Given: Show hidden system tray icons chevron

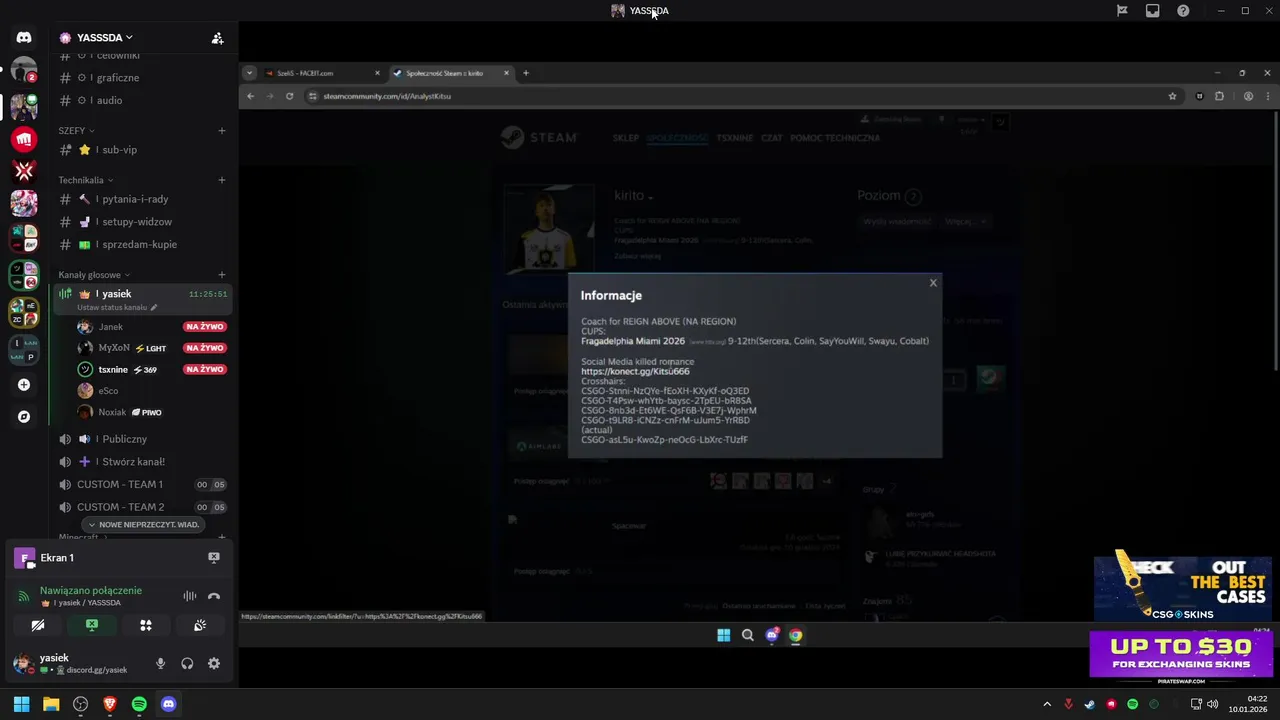Looking at the screenshot, I should 1047,704.
